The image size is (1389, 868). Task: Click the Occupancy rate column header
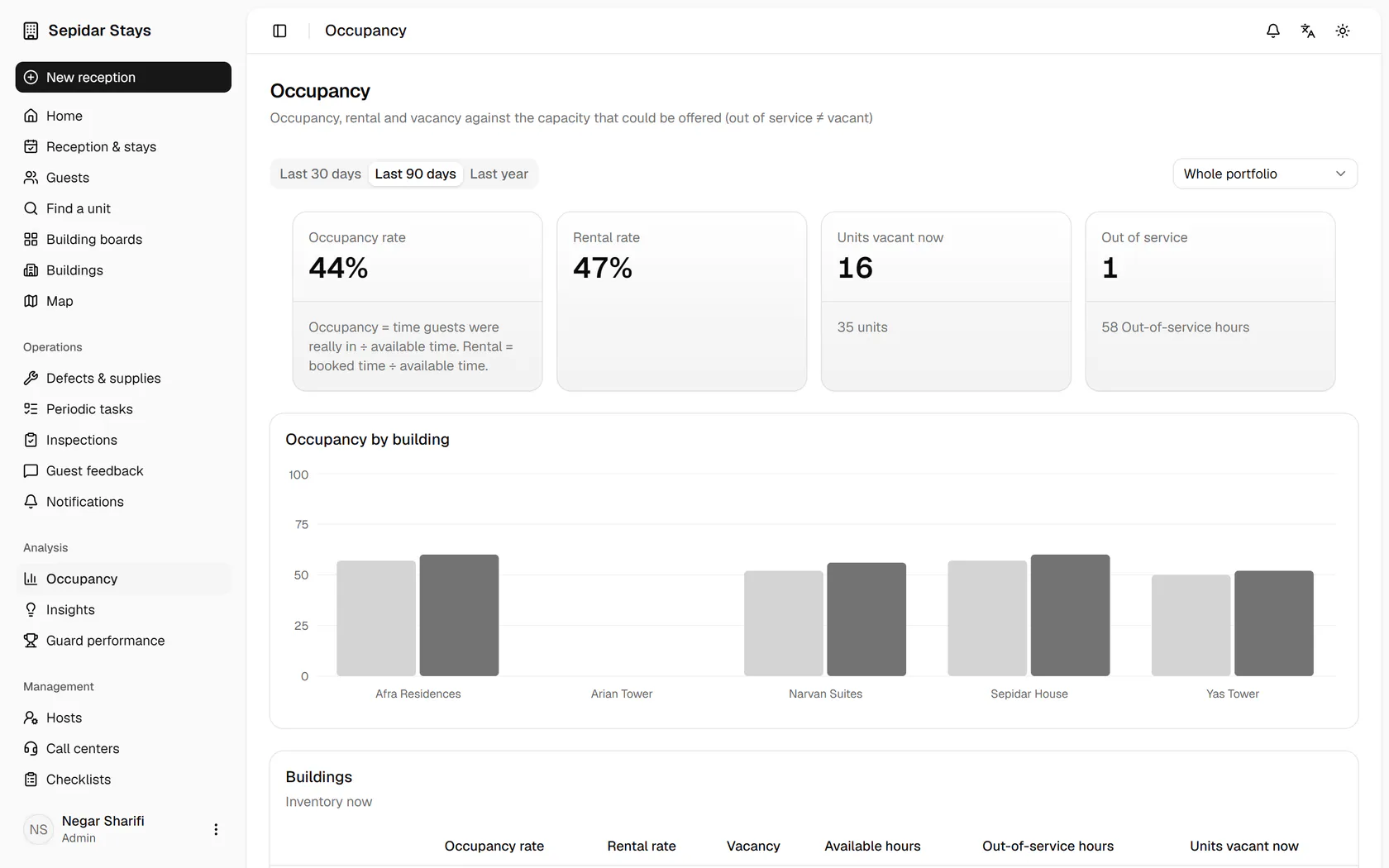(494, 846)
